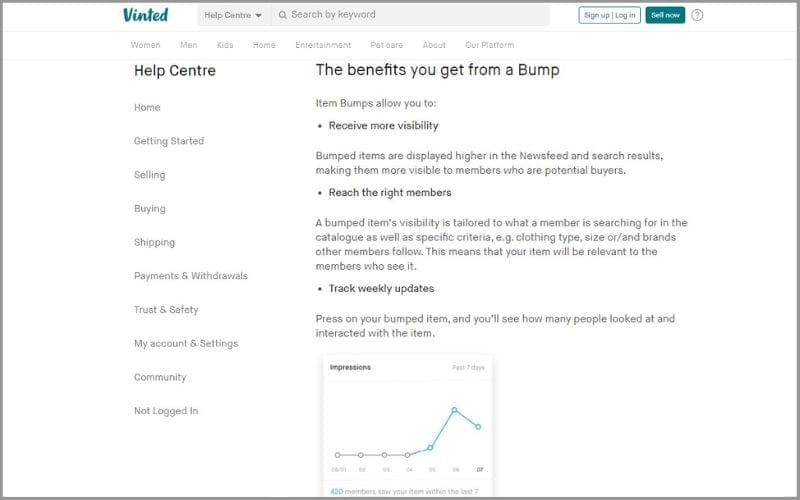800x500 pixels.
Task: Click the Sign up | Log in button
Action: 609,15
